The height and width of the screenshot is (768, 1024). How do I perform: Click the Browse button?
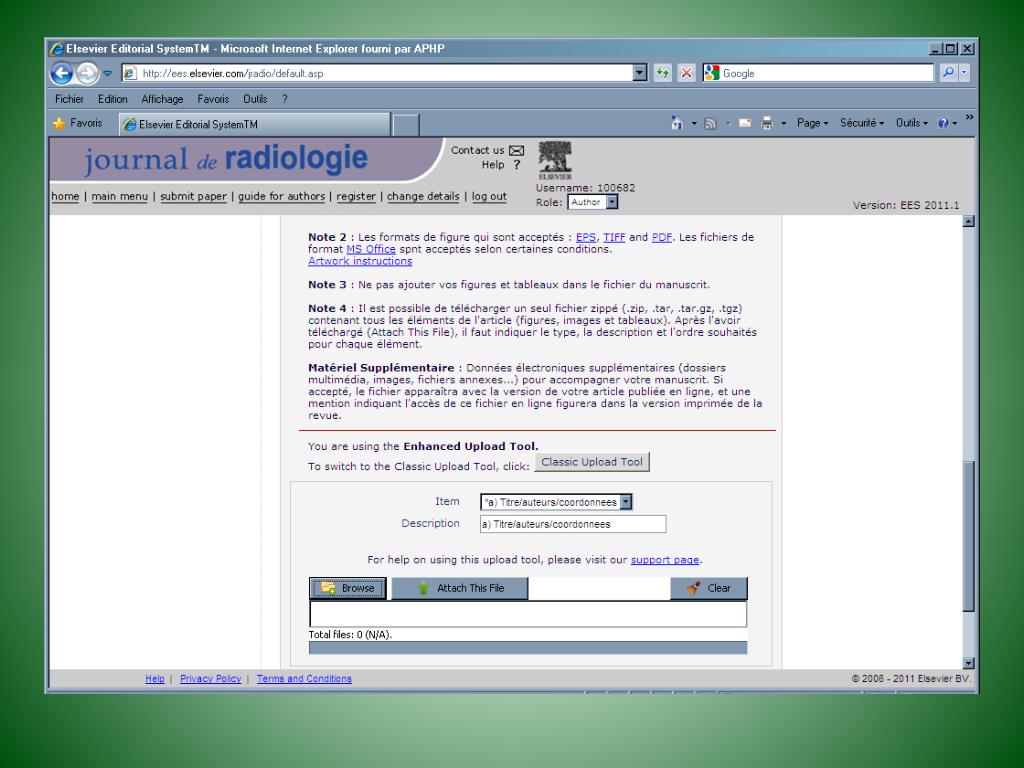(x=347, y=588)
